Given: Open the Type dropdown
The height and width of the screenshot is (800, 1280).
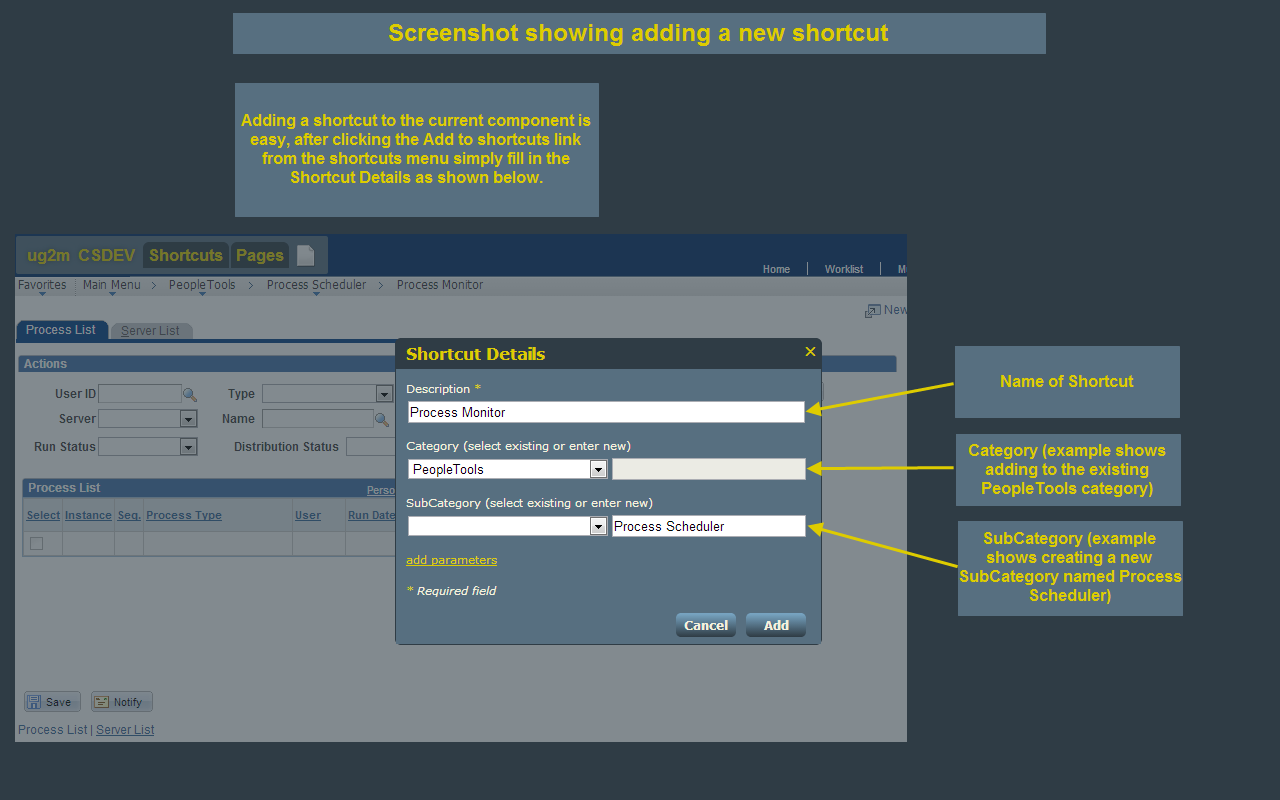Looking at the screenshot, I should click(x=385, y=393).
